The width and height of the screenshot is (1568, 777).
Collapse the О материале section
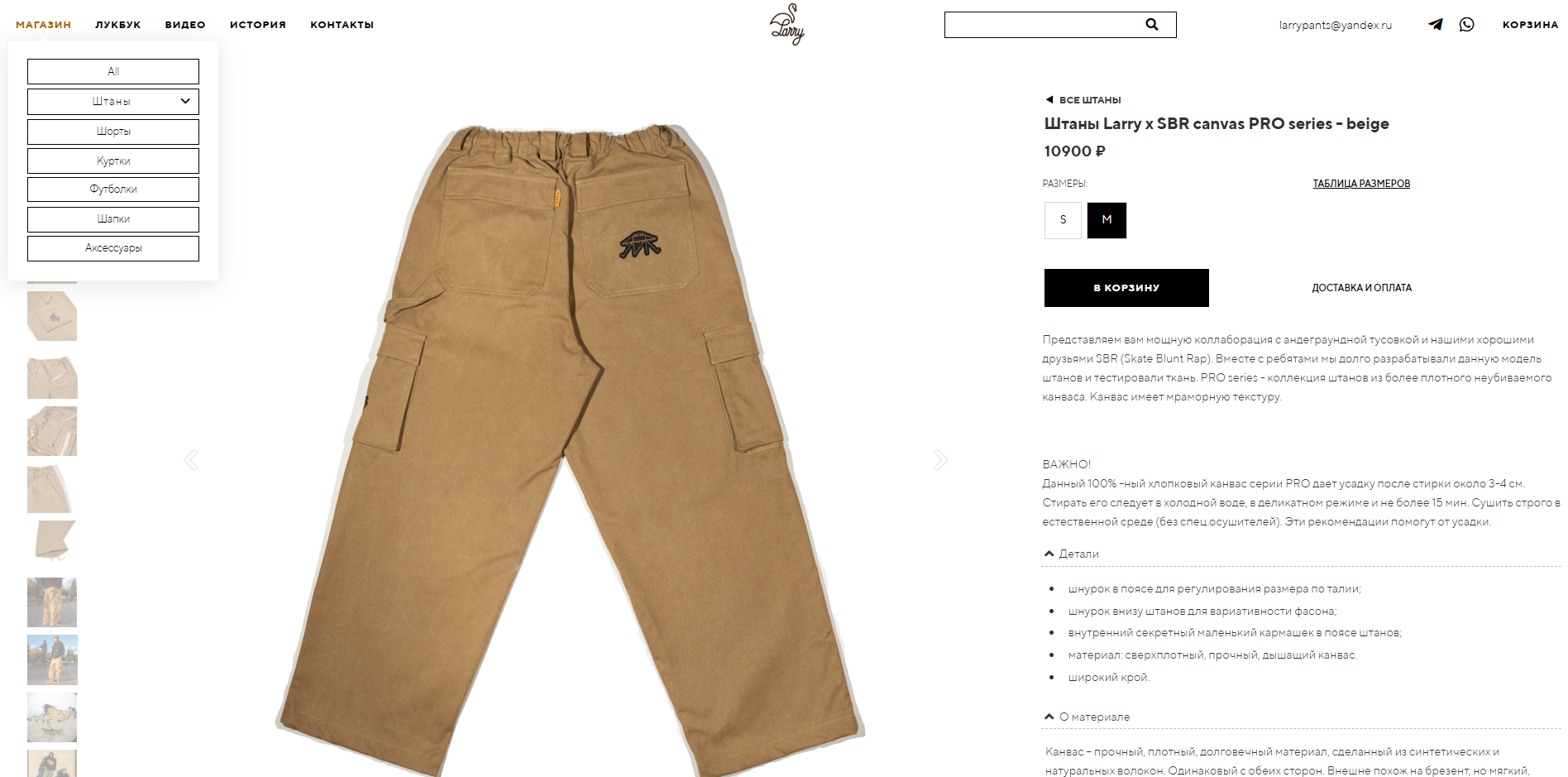click(1087, 717)
